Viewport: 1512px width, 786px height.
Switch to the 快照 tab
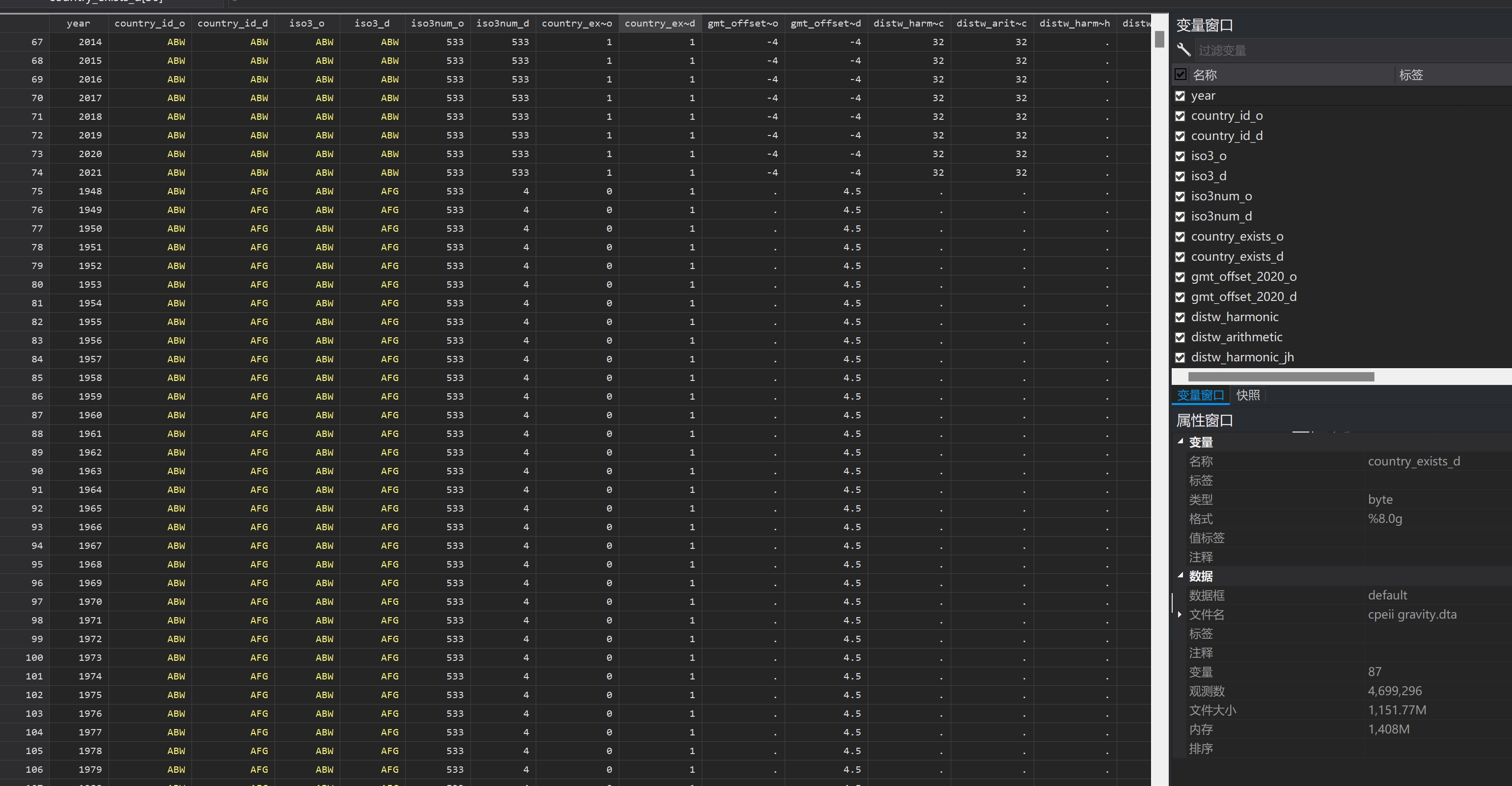tap(1248, 395)
